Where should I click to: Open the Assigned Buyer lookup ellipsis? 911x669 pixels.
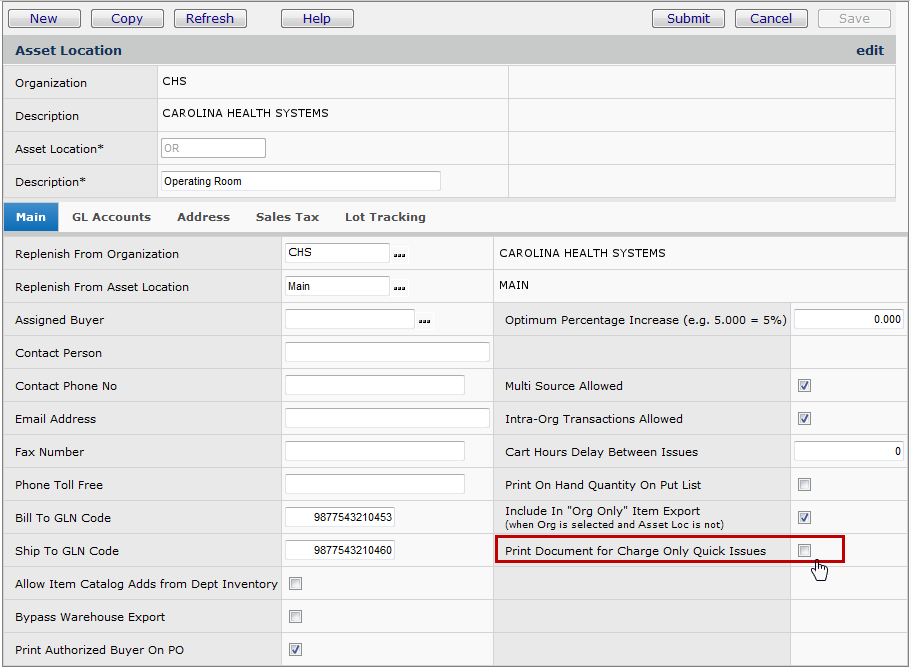coord(425,321)
